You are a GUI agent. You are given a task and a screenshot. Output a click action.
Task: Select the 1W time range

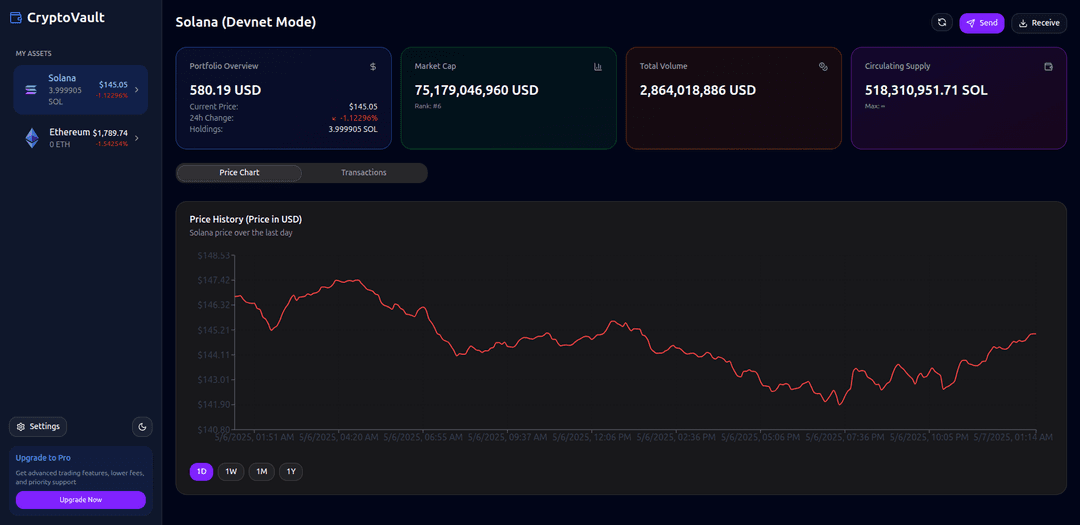point(231,471)
